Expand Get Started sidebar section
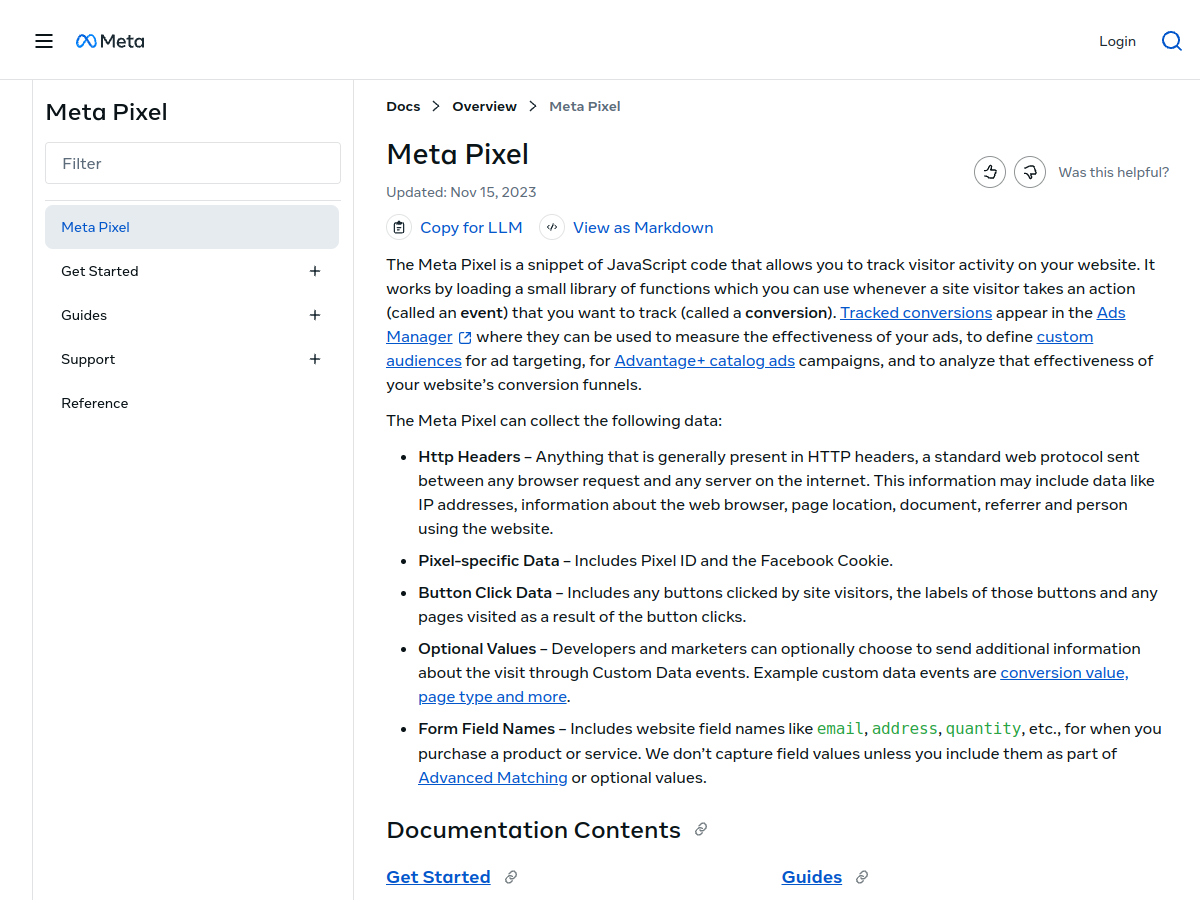 [315, 271]
